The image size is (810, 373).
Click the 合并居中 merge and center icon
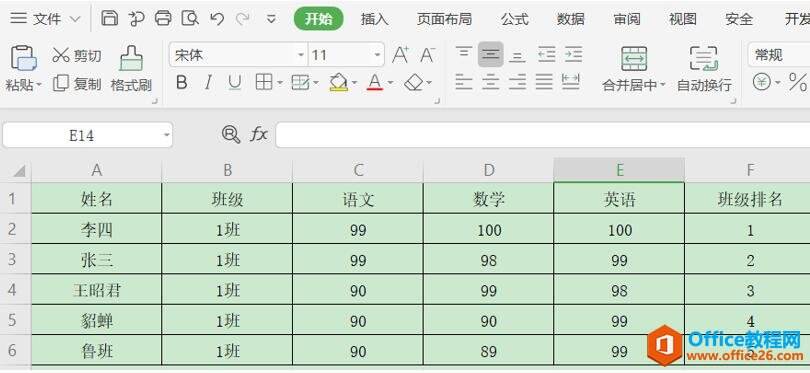click(634, 58)
